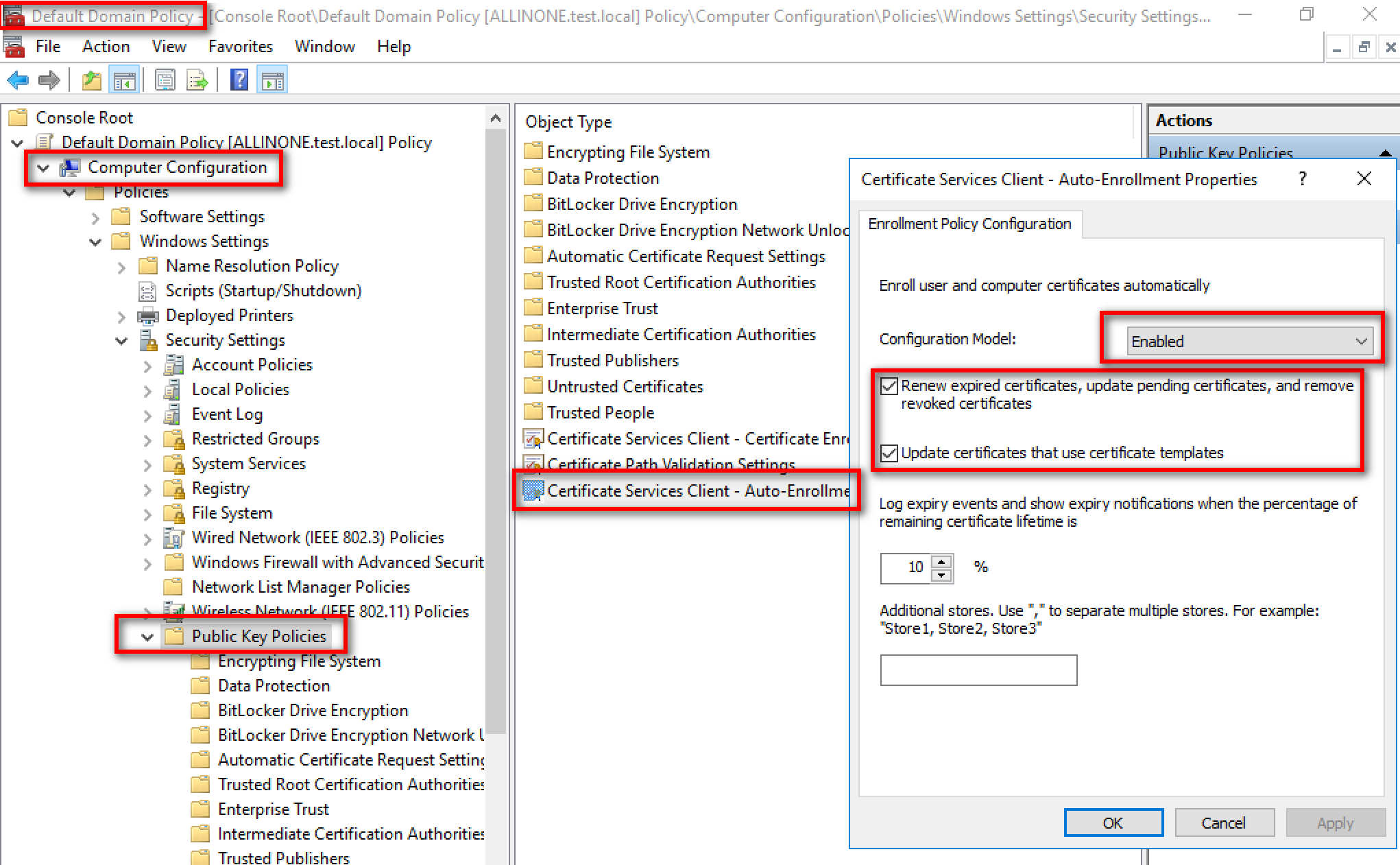Collapse the Public Key Policies tree node
This screenshot has height=865, width=1400.
(147, 637)
